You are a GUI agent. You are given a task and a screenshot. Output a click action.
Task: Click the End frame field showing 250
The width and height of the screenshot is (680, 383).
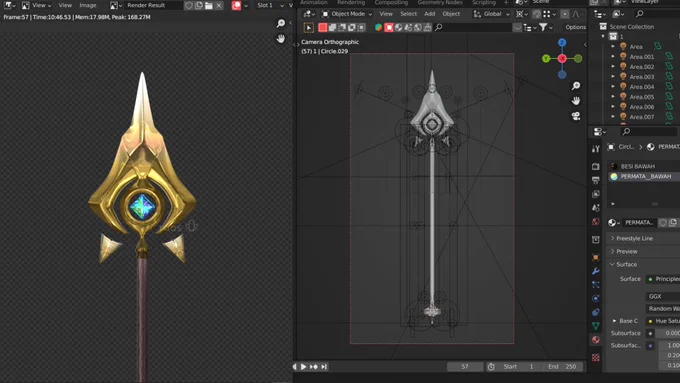pos(562,367)
